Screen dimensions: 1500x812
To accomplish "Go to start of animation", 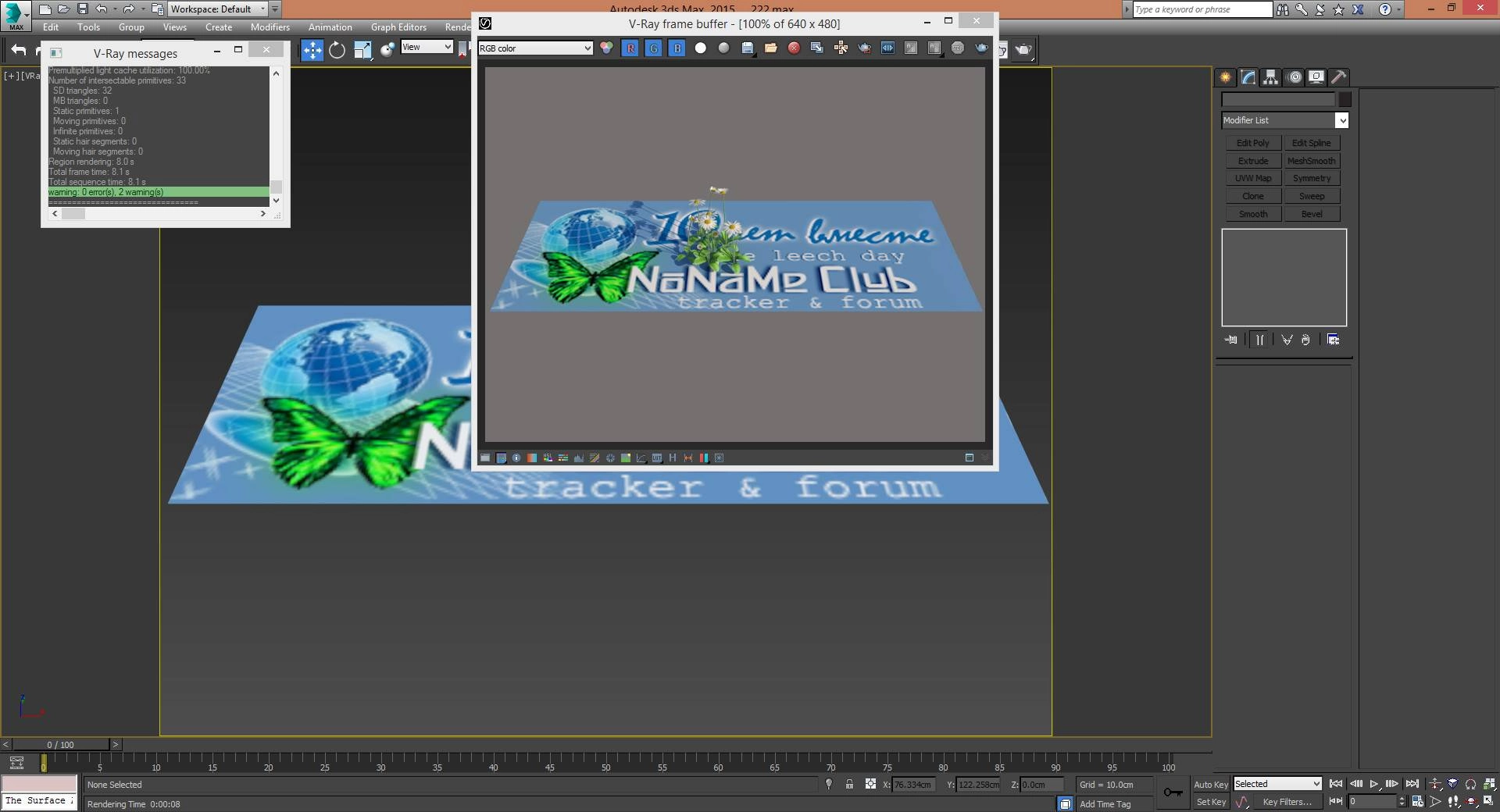I will [x=1336, y=784].
